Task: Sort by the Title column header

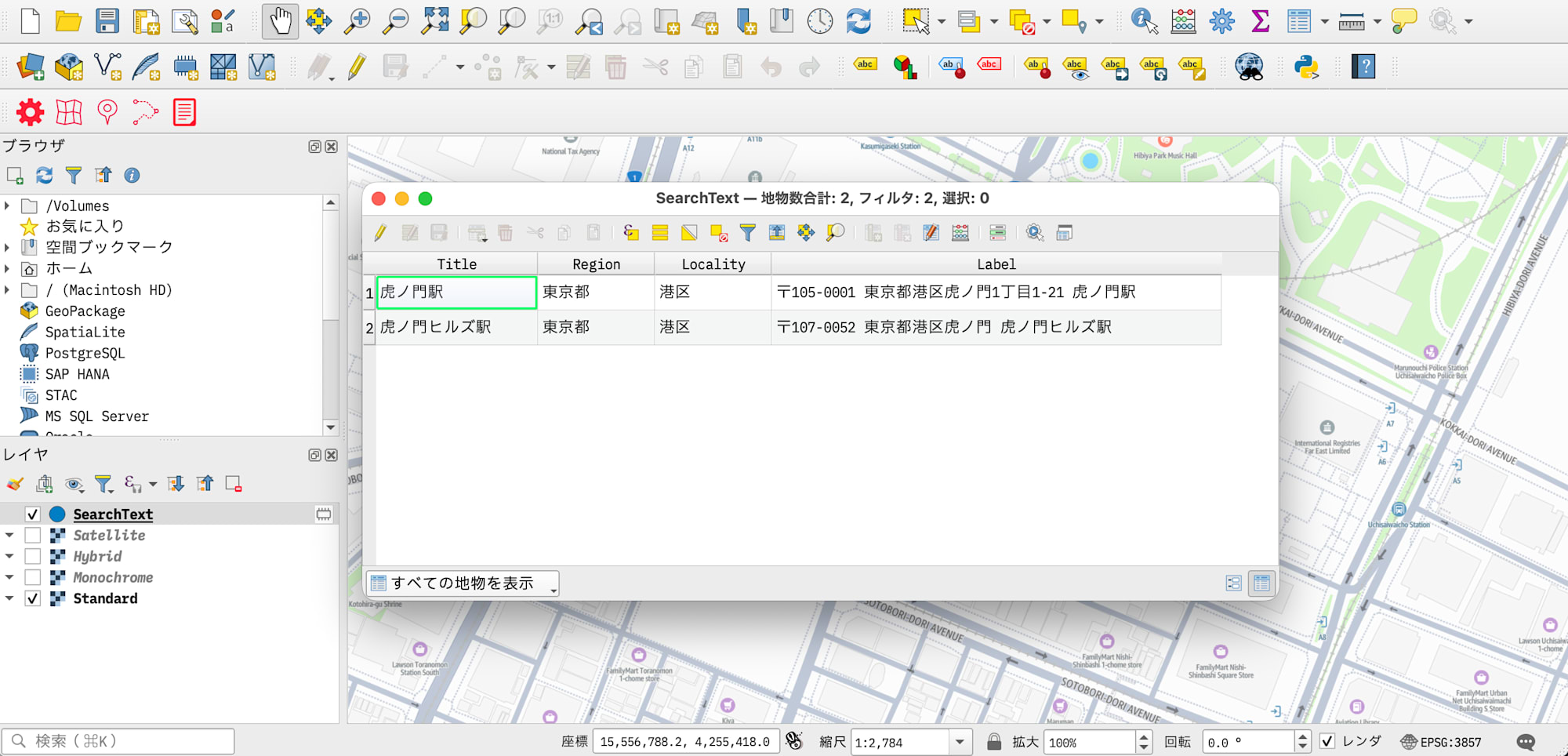Action: pos(456,264)
